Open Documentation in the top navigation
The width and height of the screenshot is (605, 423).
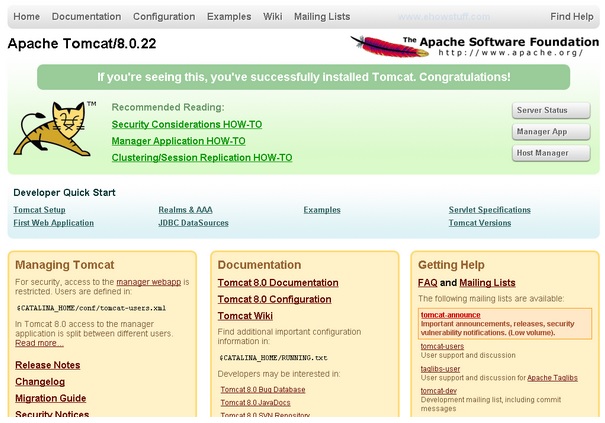(86, 17)
